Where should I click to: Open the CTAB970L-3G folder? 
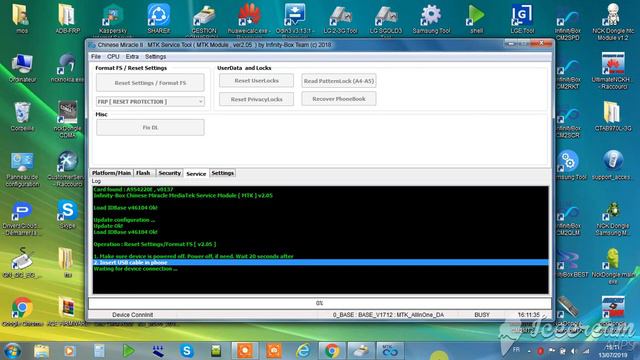613,116
